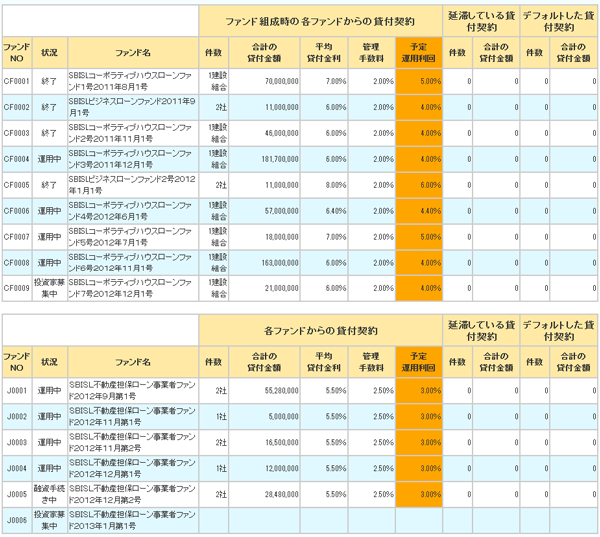The height and width of the screenshot is (537, 600).
Task: Select fund name ending 2012年9月第1号
Action: [x=132, y=391]
